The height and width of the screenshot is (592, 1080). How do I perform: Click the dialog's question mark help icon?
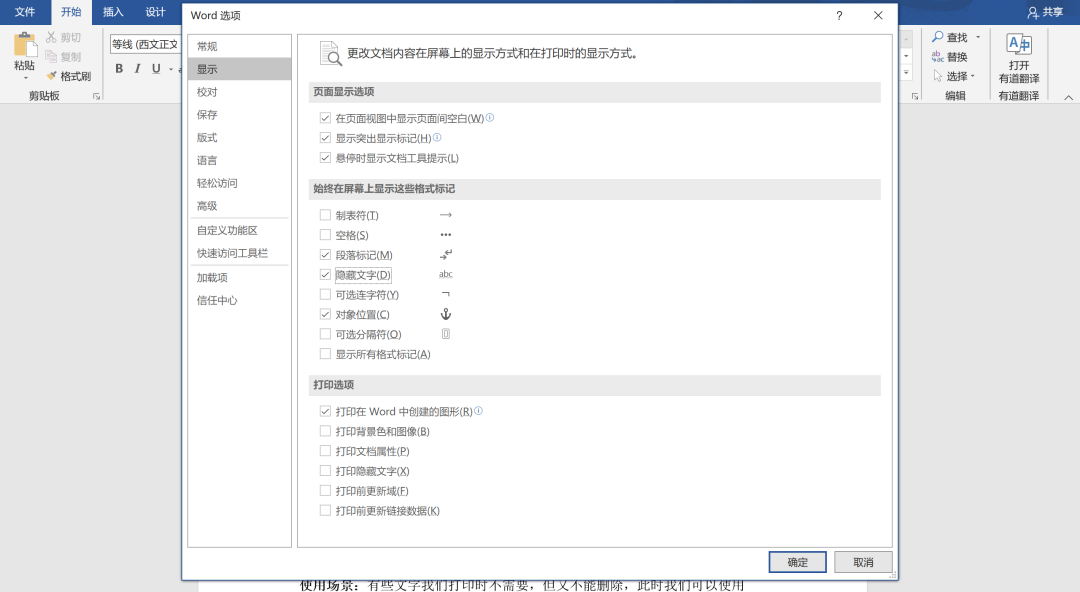pos(839,16)
